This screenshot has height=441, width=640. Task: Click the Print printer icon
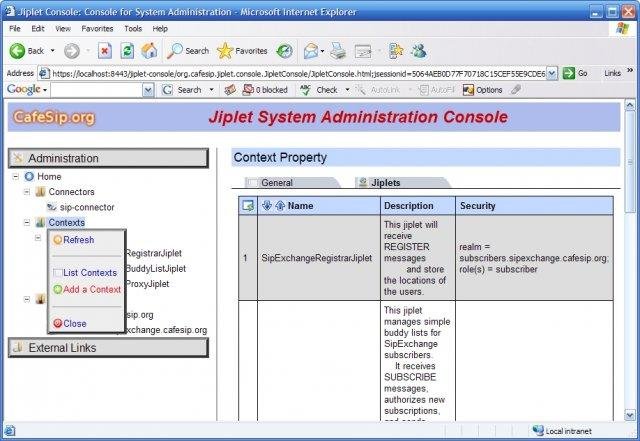pos(338,51)
